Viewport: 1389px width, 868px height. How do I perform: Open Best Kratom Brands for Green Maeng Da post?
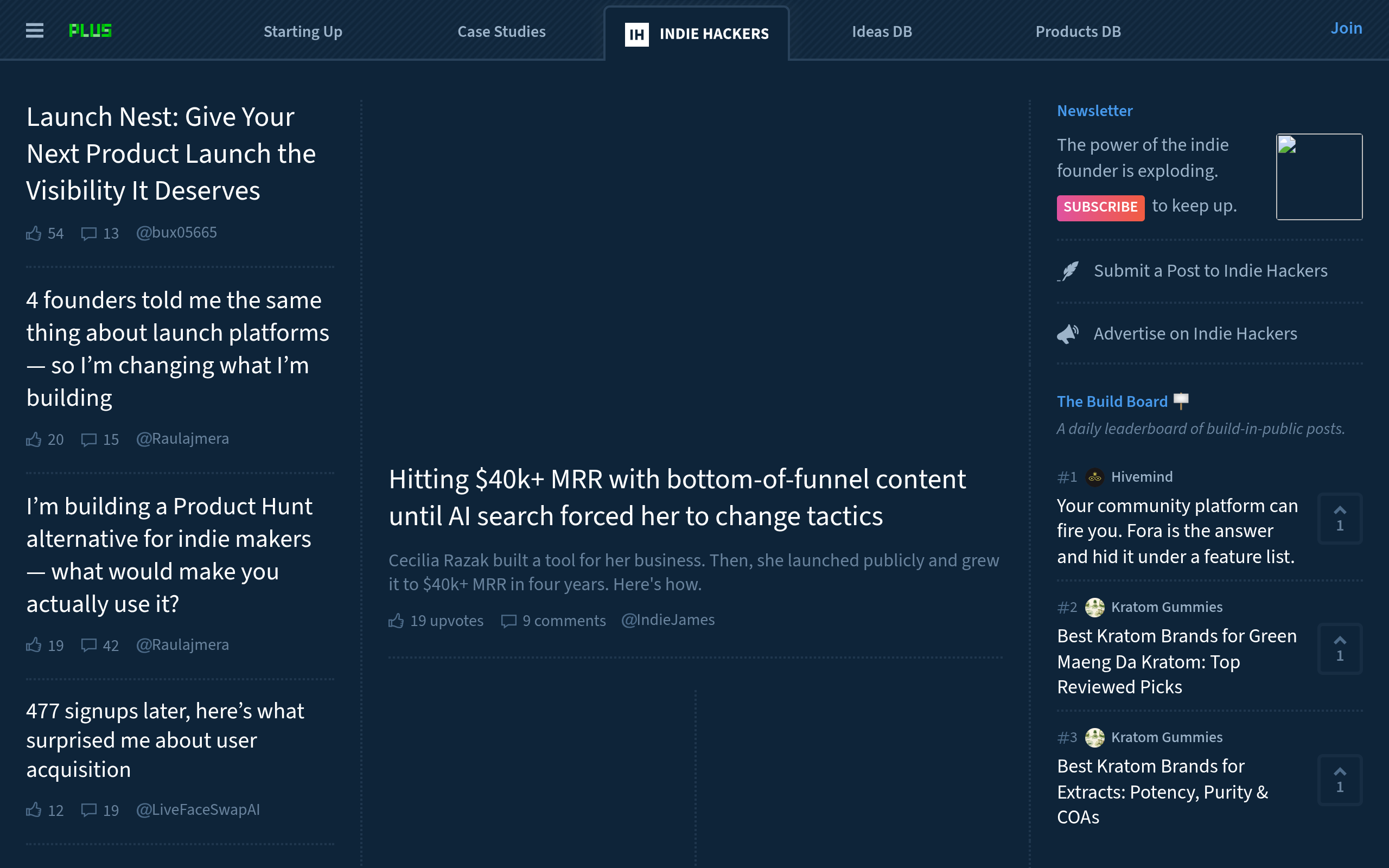(1177, 661)
